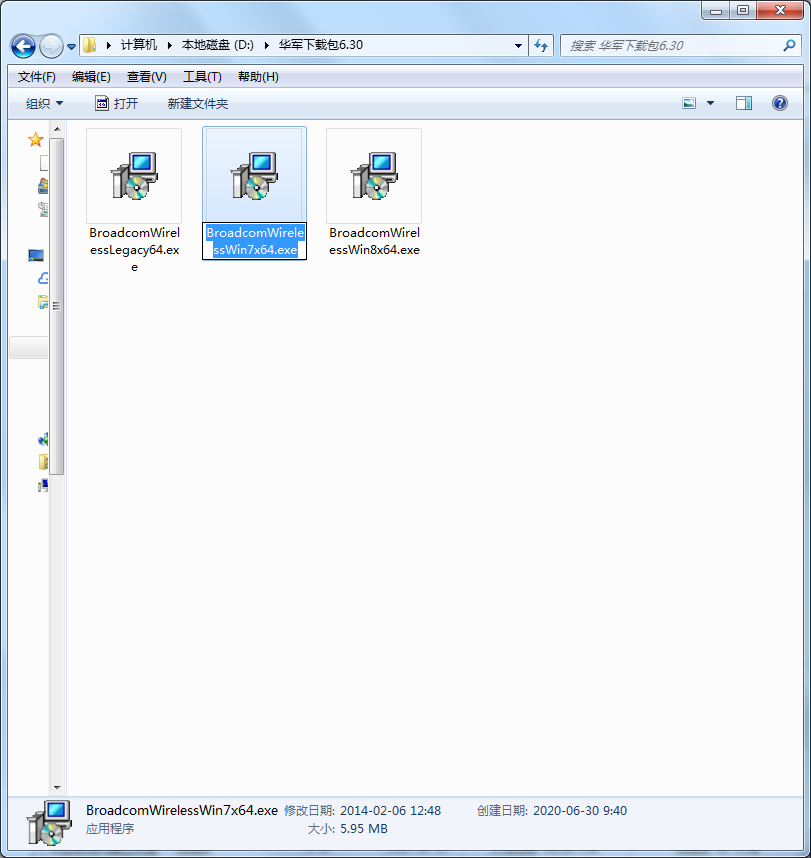Refresh the current folder view
Screen dimensions: 811x858
tap(541, 46)
